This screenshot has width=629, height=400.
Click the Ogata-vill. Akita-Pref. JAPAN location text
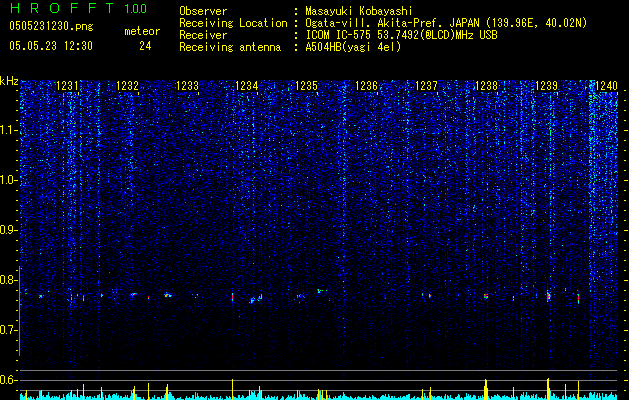(x=392, y=23)
